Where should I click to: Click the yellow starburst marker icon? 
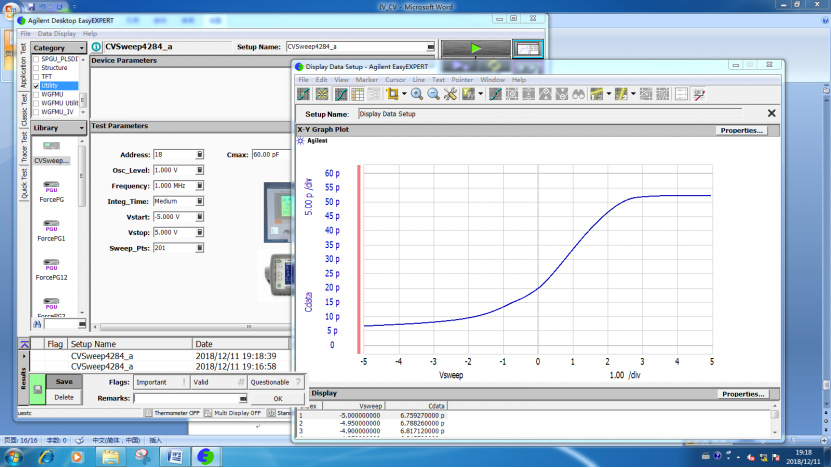[x=322, y=94]
